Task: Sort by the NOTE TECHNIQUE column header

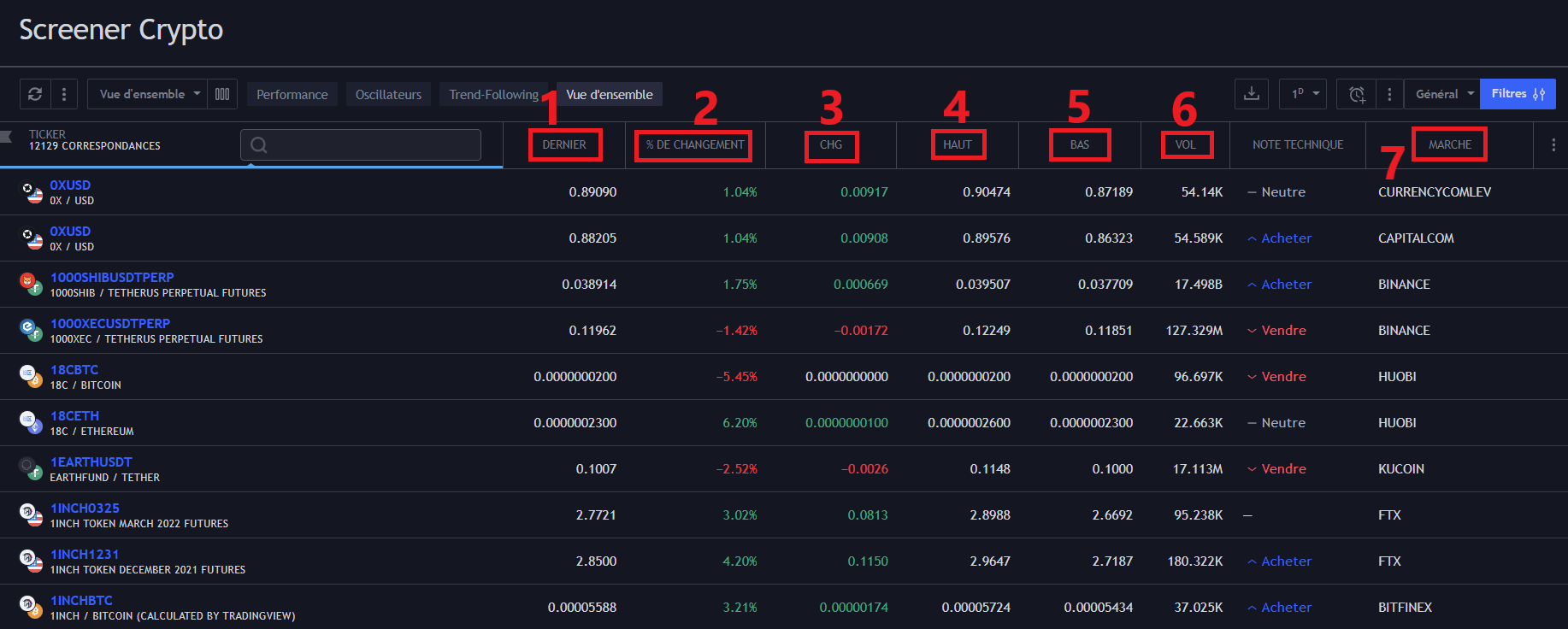Action: pos(1297,145)
